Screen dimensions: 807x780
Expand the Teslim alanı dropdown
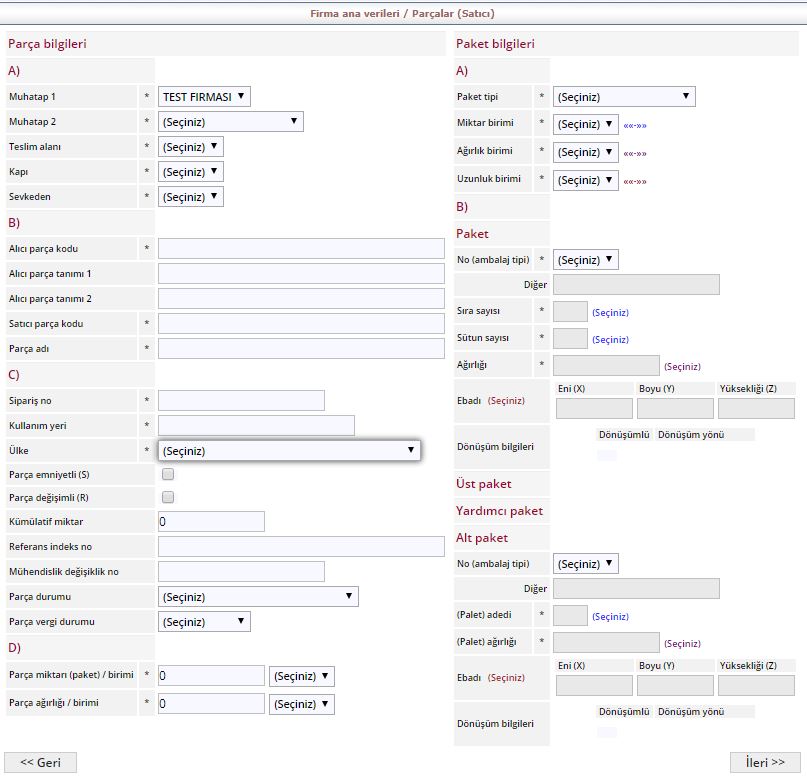pos(191,147)
